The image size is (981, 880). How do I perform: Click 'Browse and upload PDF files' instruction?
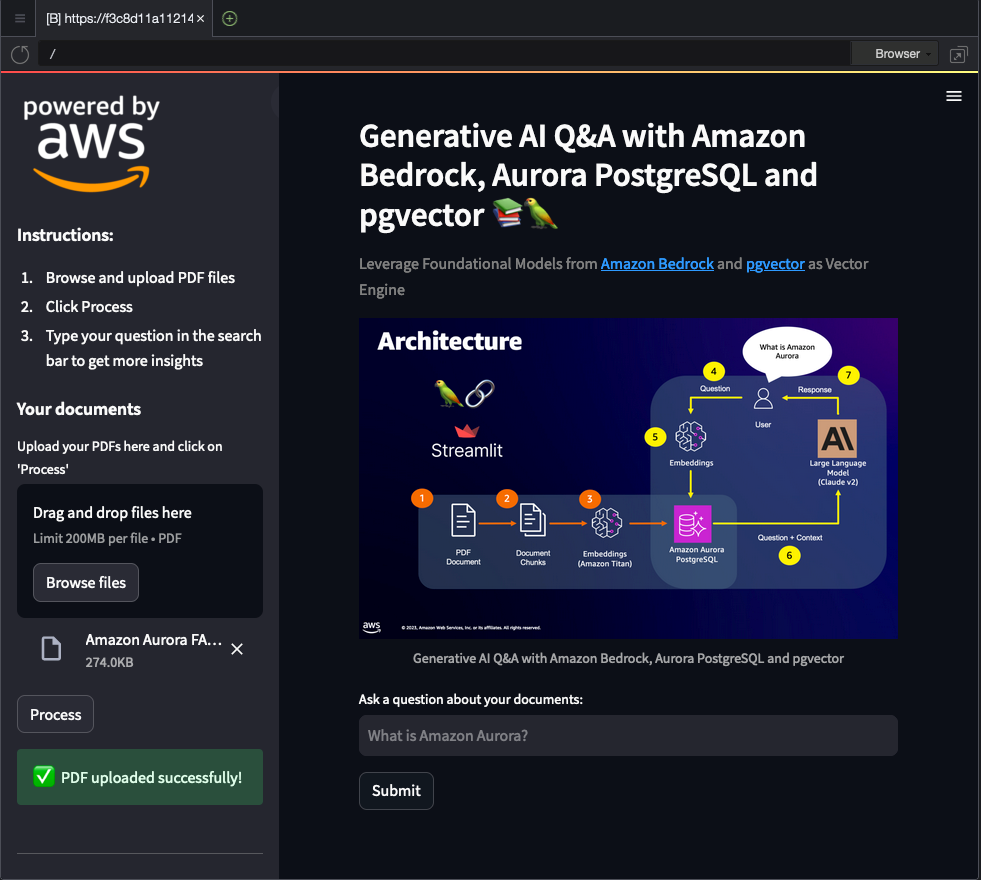pos(140,278)
